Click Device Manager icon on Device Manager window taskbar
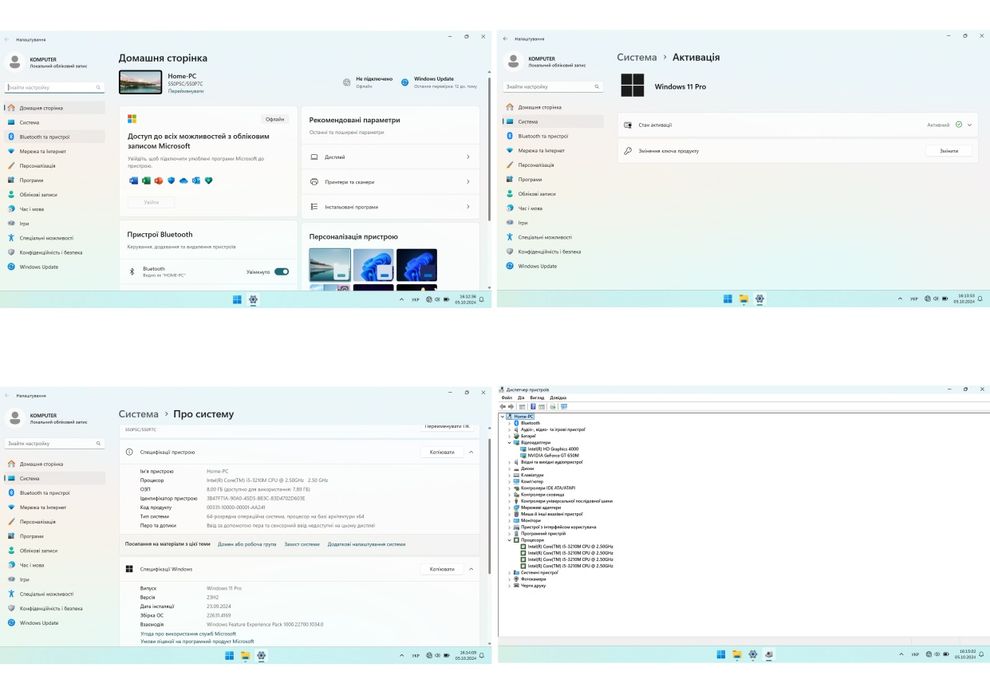The image size is (990, 700). (769, 655)
